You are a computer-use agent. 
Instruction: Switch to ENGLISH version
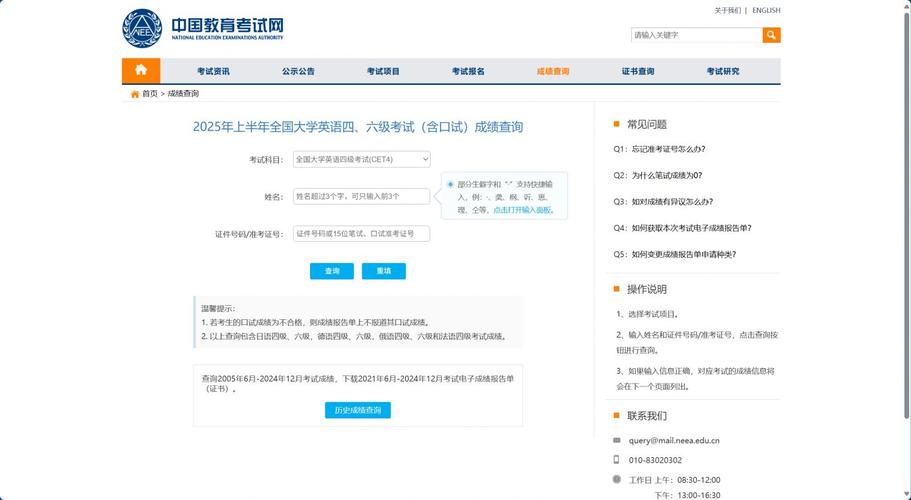pos(766,10)
